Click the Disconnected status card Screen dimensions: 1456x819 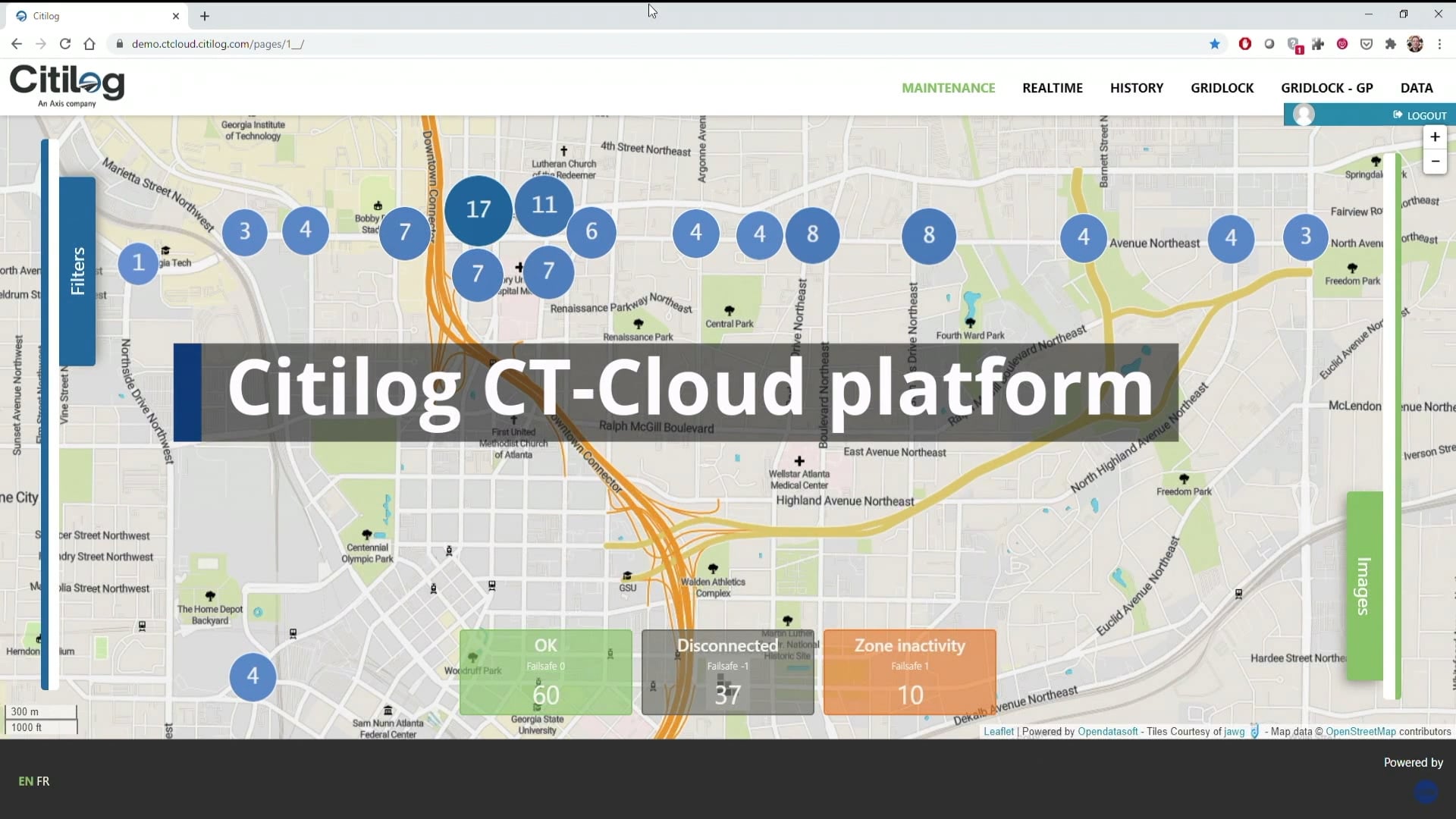(727, 672)
